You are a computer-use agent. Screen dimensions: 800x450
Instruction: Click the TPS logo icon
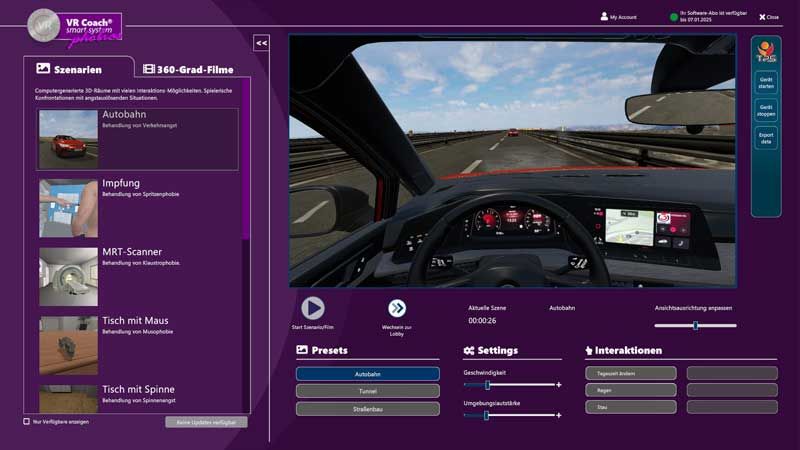click(766, 52)
